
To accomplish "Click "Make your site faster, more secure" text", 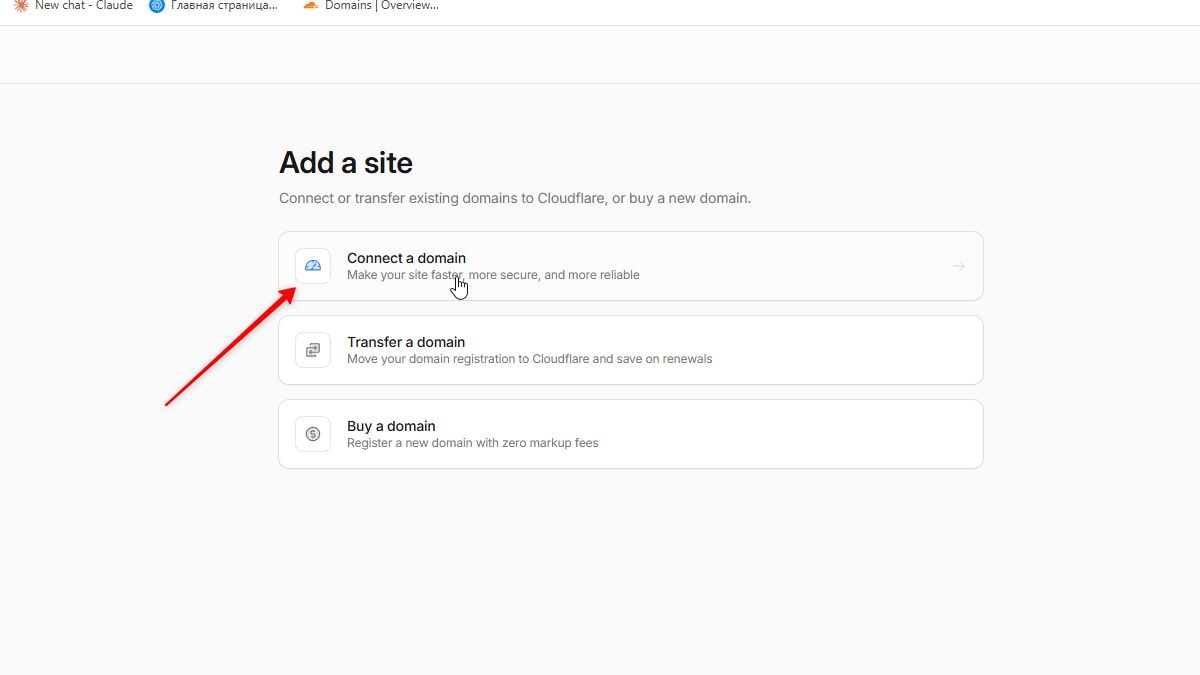I will click(493, 275).
